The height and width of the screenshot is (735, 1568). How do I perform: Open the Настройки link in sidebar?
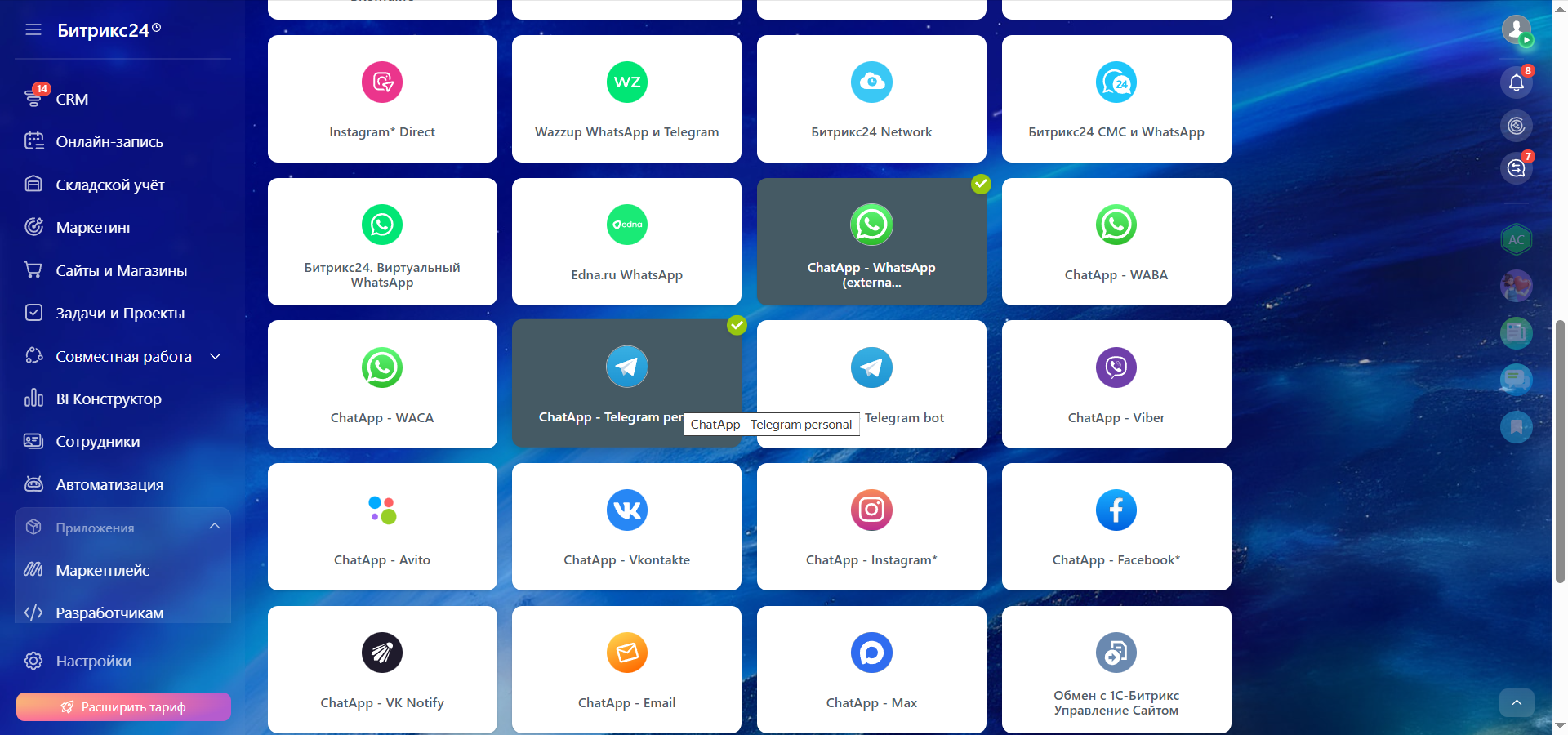tap(93, 661)
